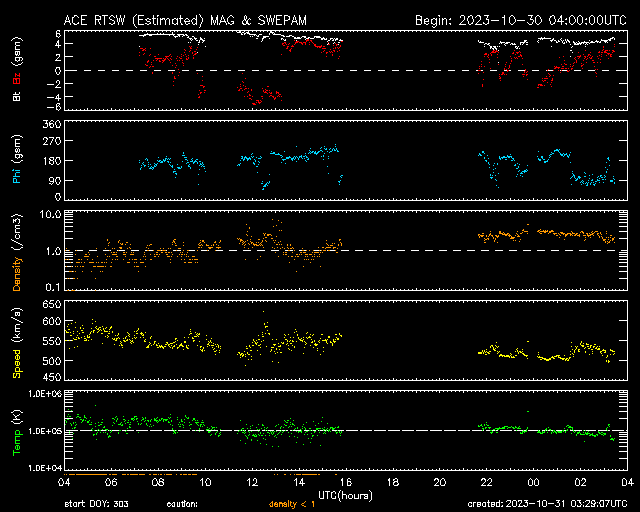Click the '-4' tick on Bz axis
Screen dimensions: 640x512
pyautogui.click(x=54, y=97)
